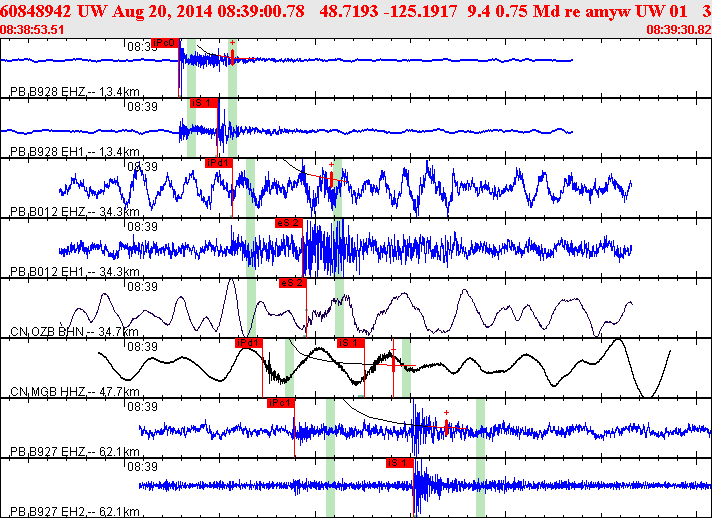
Task: Click the coordinates '48.7193 -125.1917' in header
Action: coord(388,11)
